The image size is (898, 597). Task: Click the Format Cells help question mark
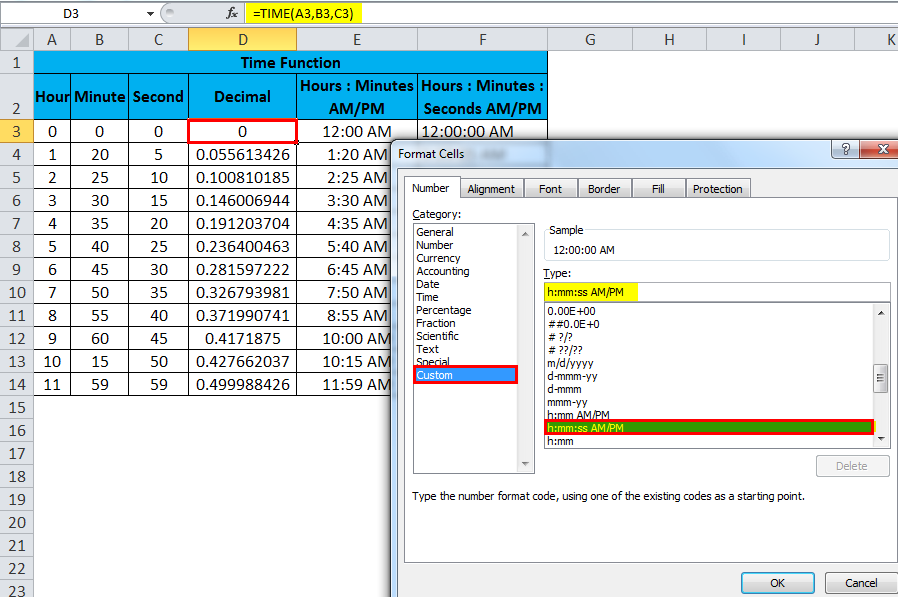[845, 149]
